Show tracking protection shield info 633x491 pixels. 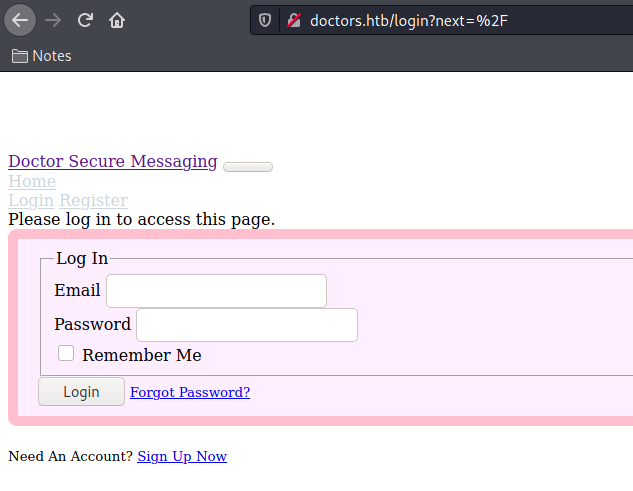click(265, 20)
